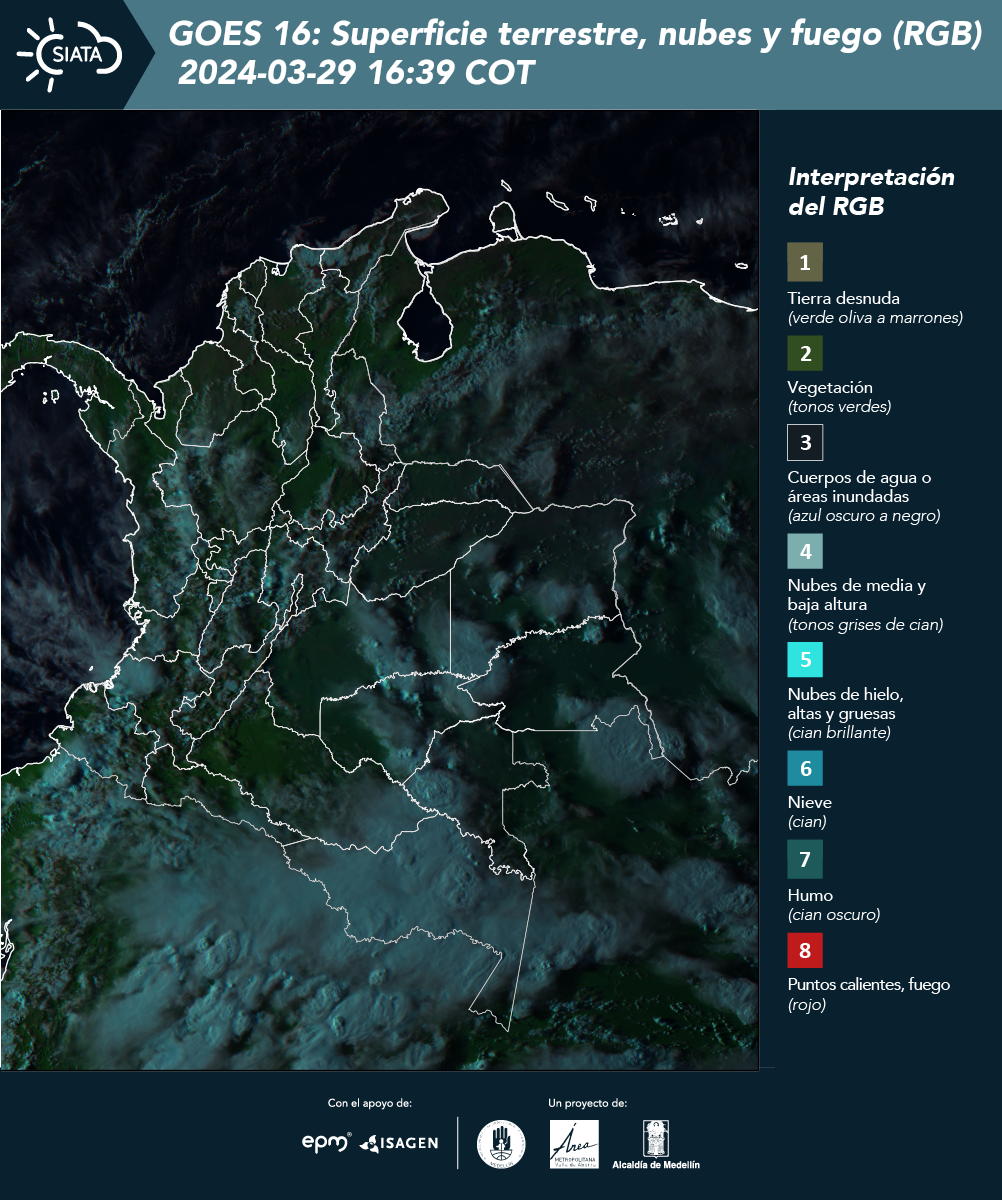Click the Área Metropolitana logo
The image size is (1002, 1200).
point(575,1144)
